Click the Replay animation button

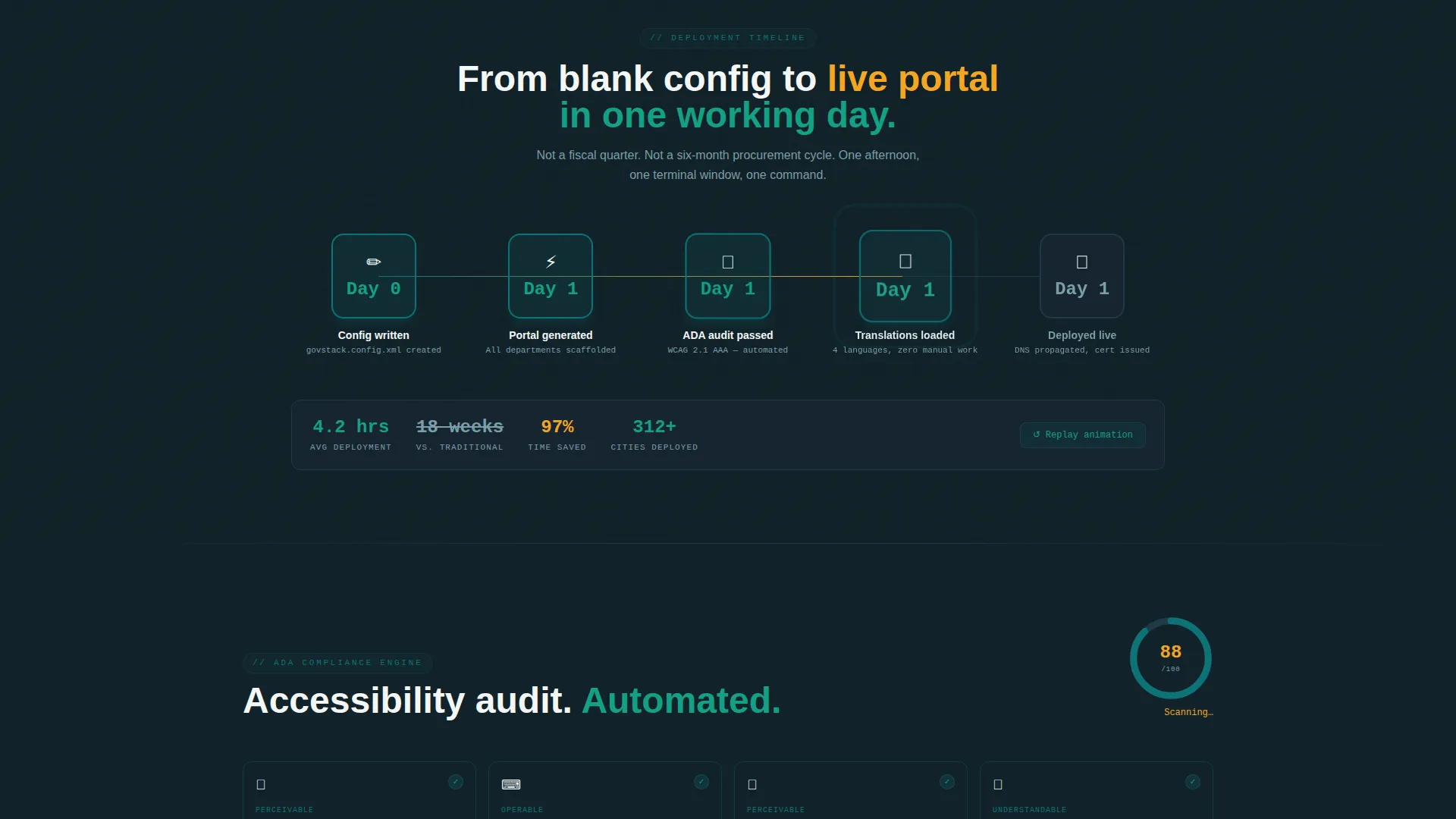point(1082,435)
